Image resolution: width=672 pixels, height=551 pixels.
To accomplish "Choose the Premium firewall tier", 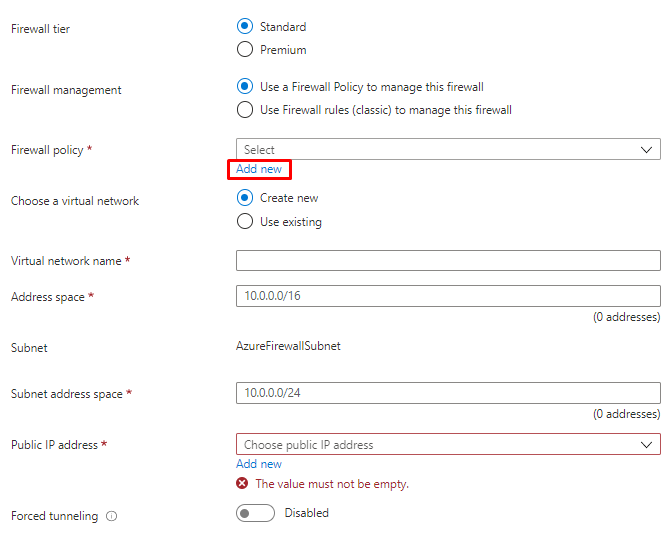I will 245,50.
